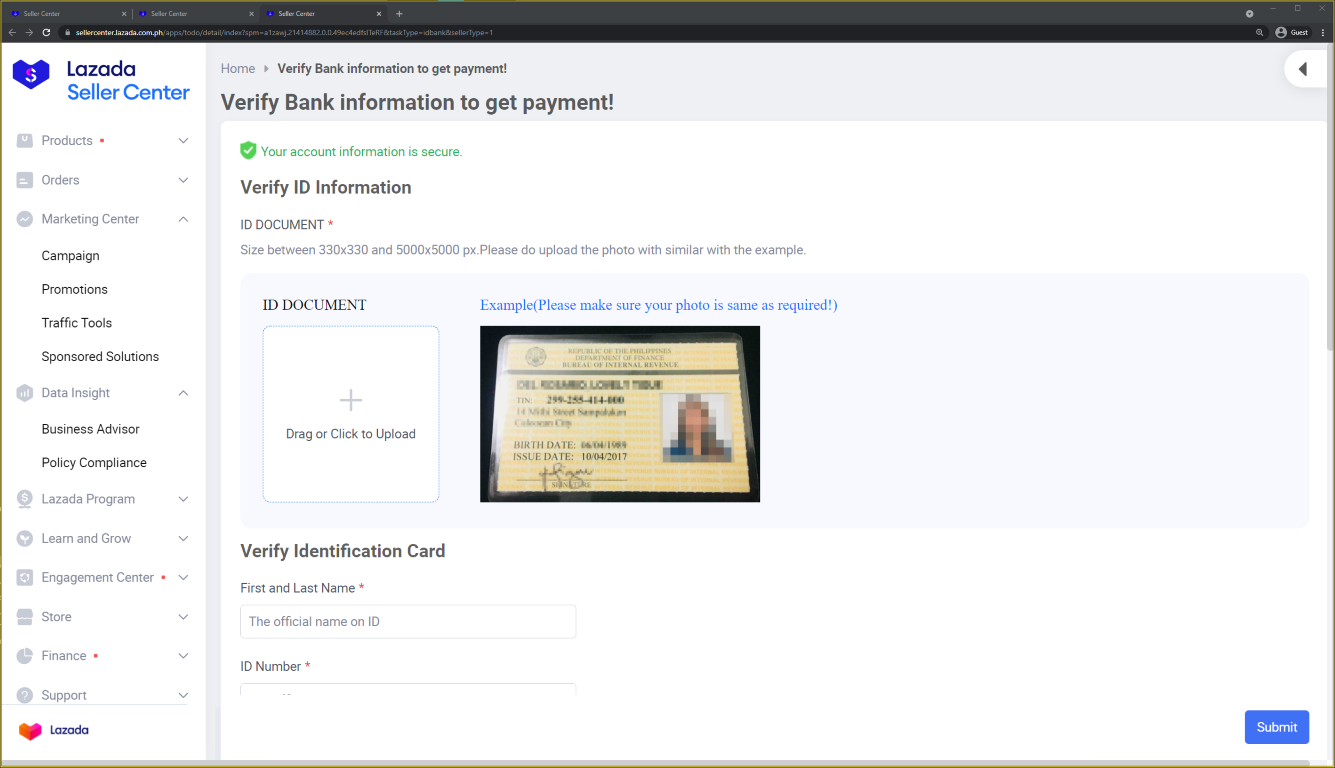The width and height of the screenshot is (1335, 768).
Task: Collapse the Marketing Center section chevron
Action: click(183, 219)
